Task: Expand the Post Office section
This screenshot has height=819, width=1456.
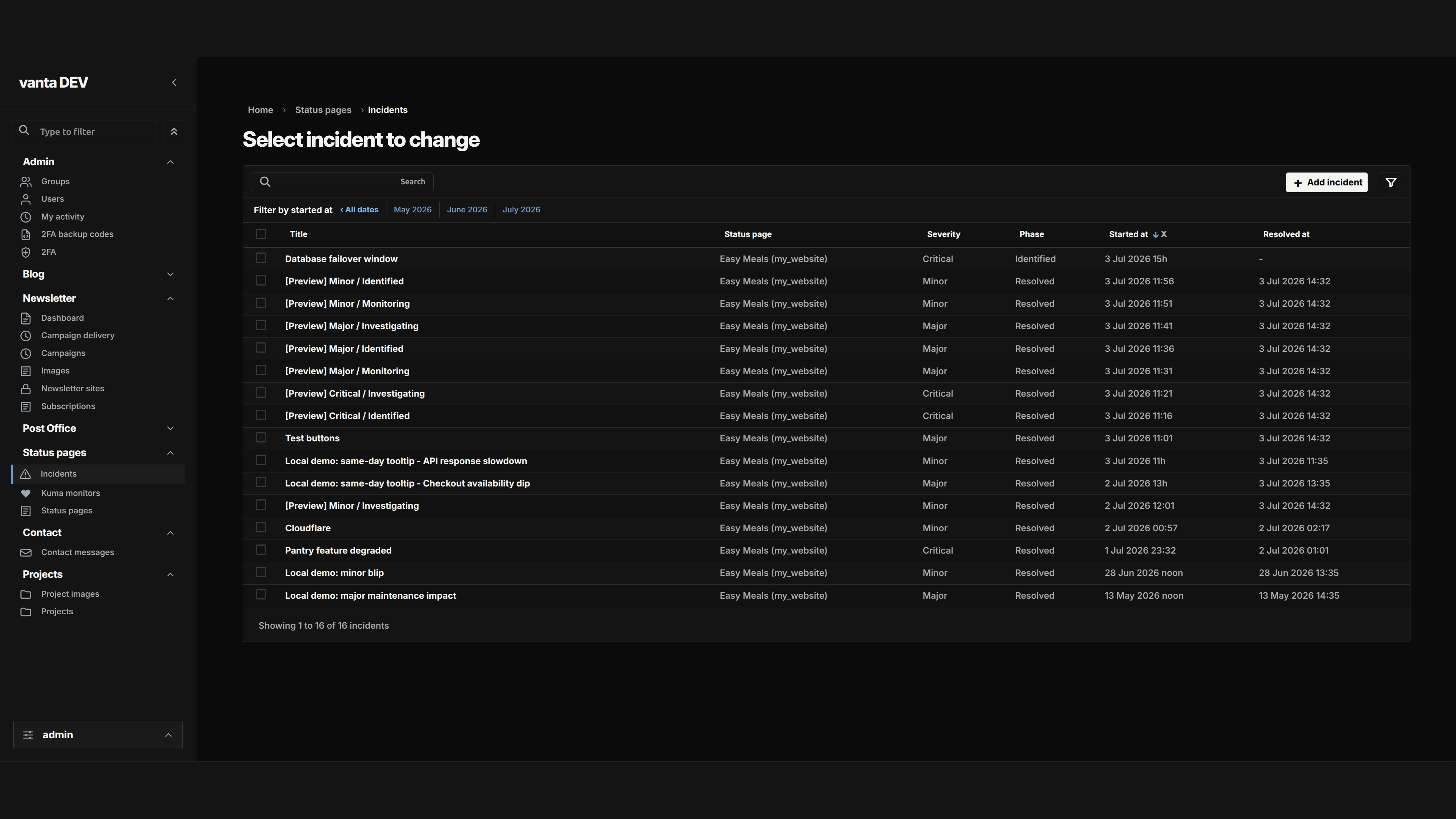Action: pos(170,428)
